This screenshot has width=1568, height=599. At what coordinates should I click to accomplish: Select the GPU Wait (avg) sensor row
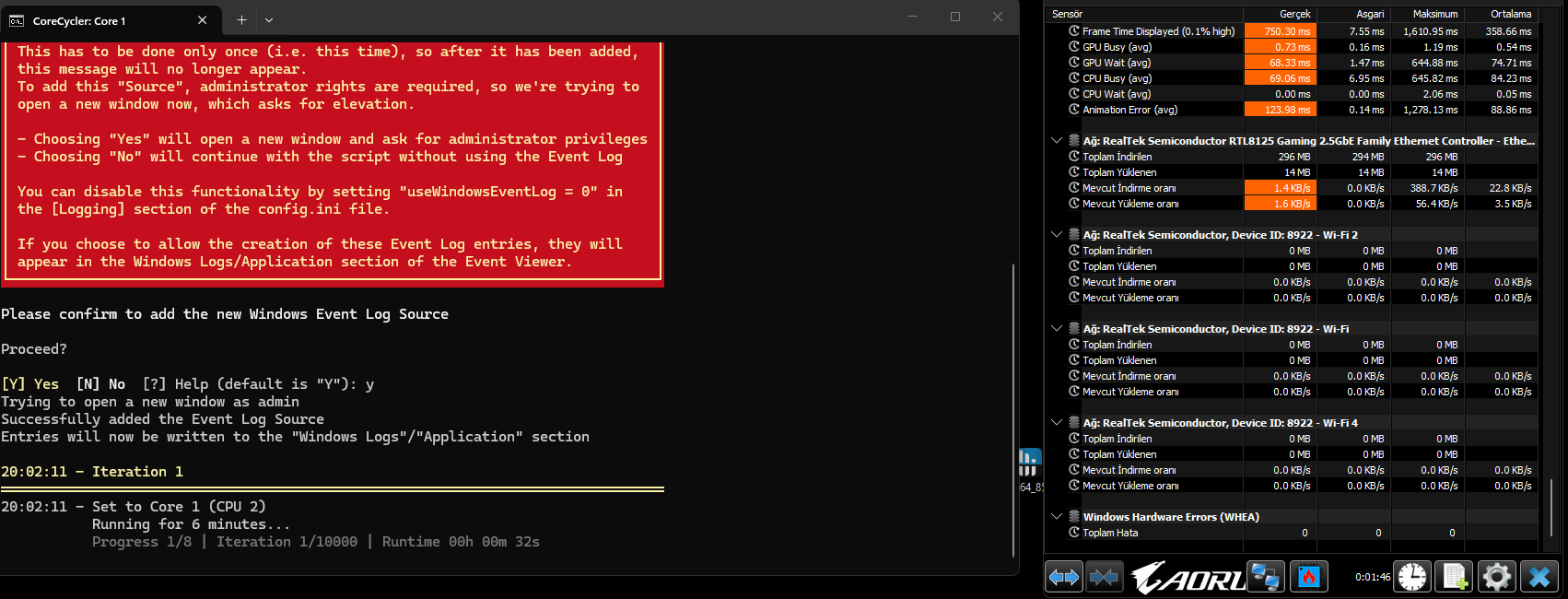pos(1293,63)
